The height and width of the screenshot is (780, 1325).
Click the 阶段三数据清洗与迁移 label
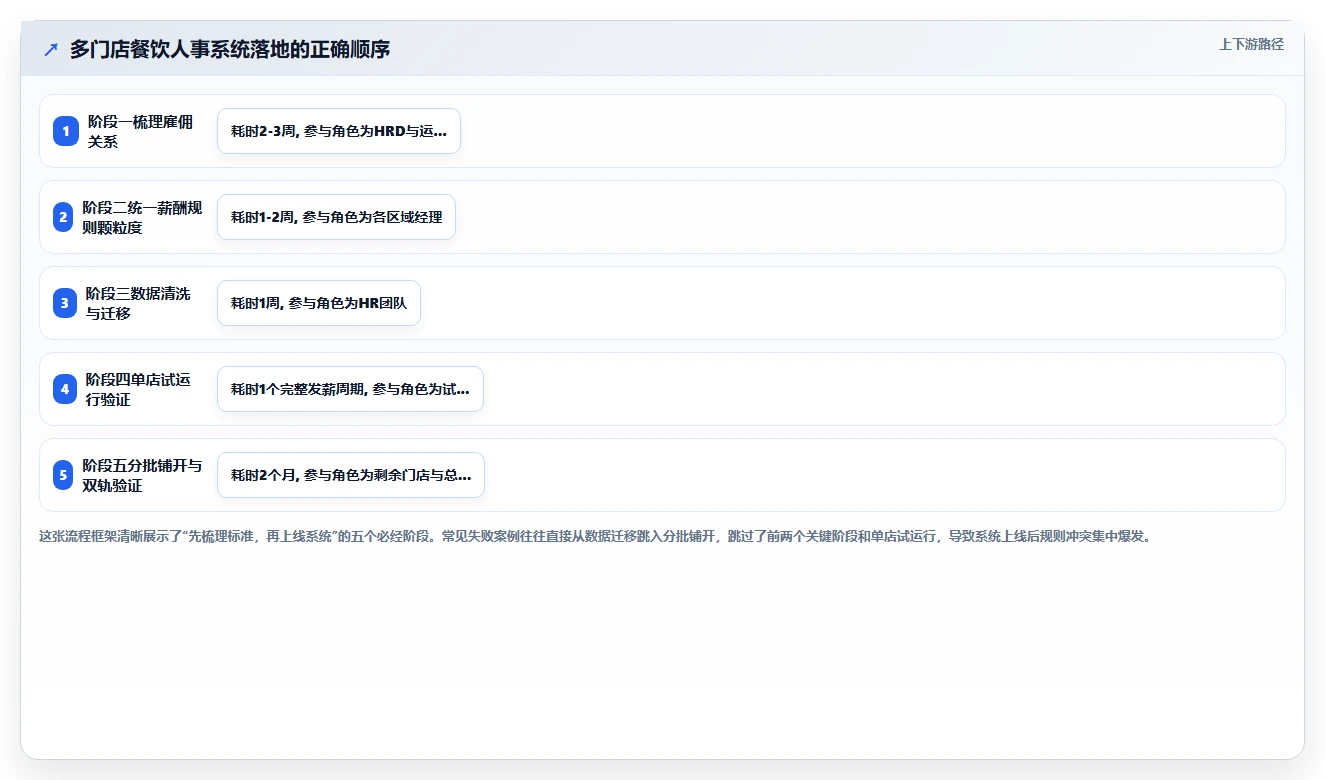coord(138,303)
